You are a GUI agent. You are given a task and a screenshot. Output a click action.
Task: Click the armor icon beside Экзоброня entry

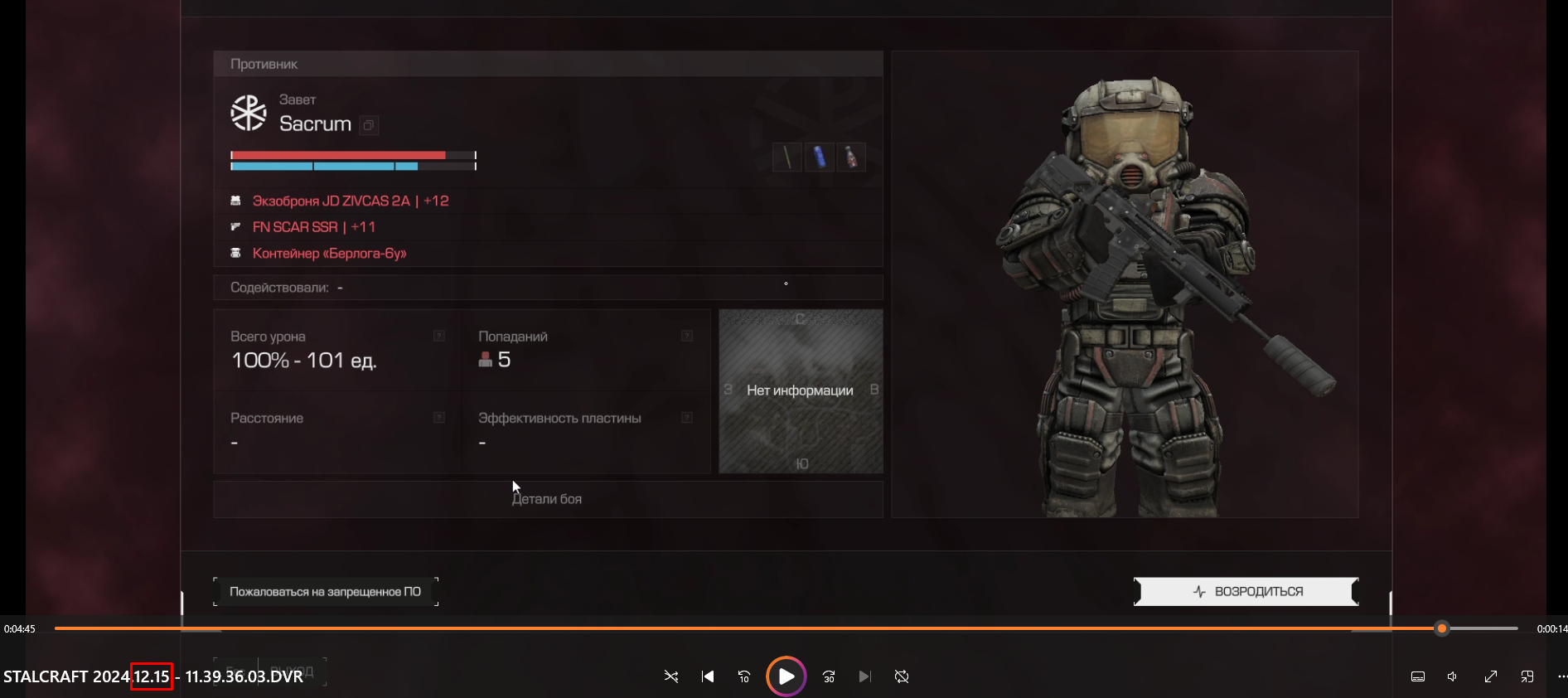click(x=235, y=201)
